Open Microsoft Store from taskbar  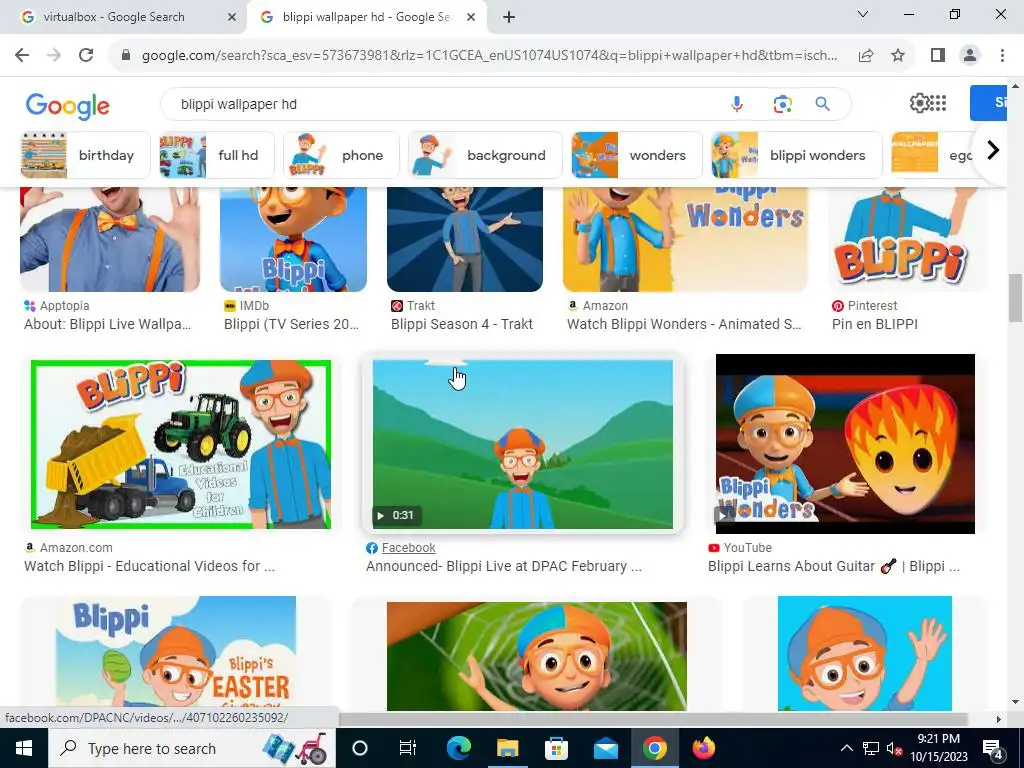556,748
